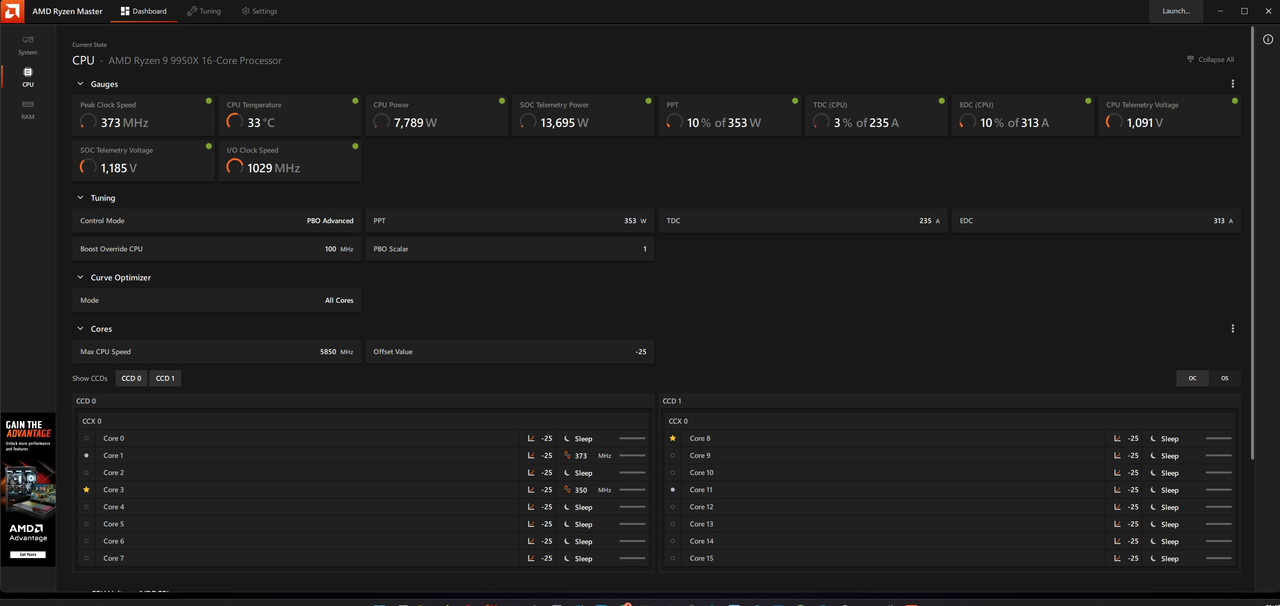This screenshot has height=606, width=1280.
Task: Click the Core 0 frequency bar
Action: (632, 438)
